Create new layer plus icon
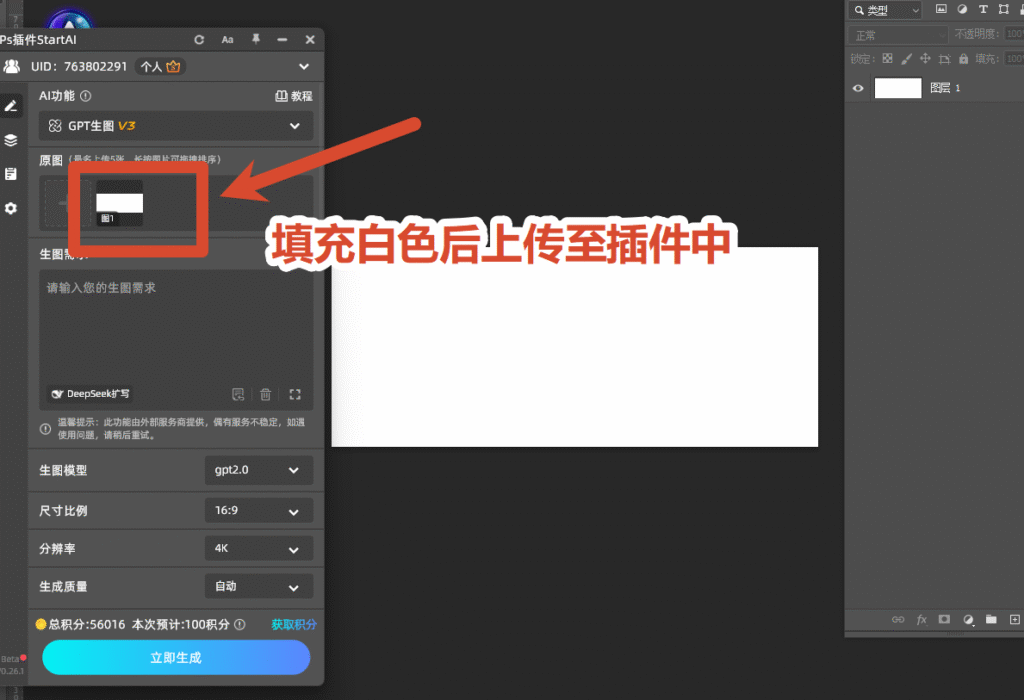1024x700 pixels. click(x=1015, y=619)
